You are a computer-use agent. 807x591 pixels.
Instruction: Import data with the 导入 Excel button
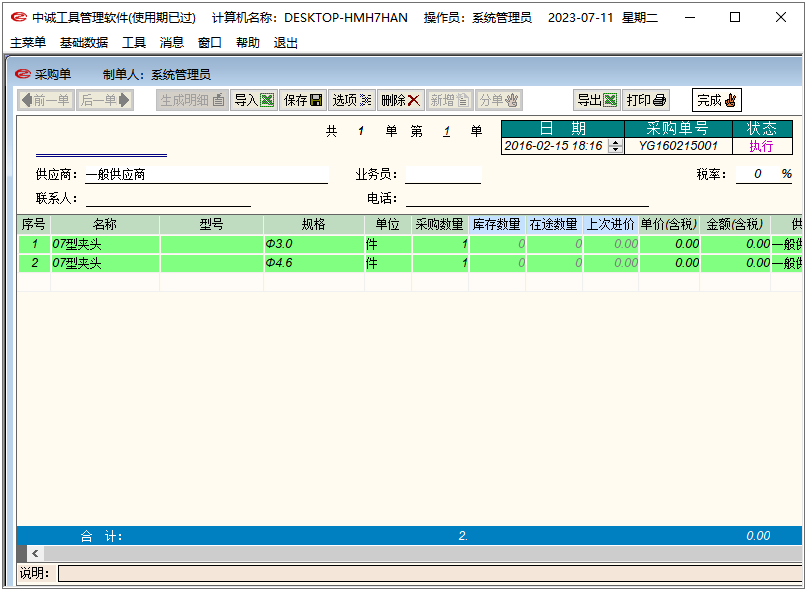pyautogui.click(x=254, y=100)
